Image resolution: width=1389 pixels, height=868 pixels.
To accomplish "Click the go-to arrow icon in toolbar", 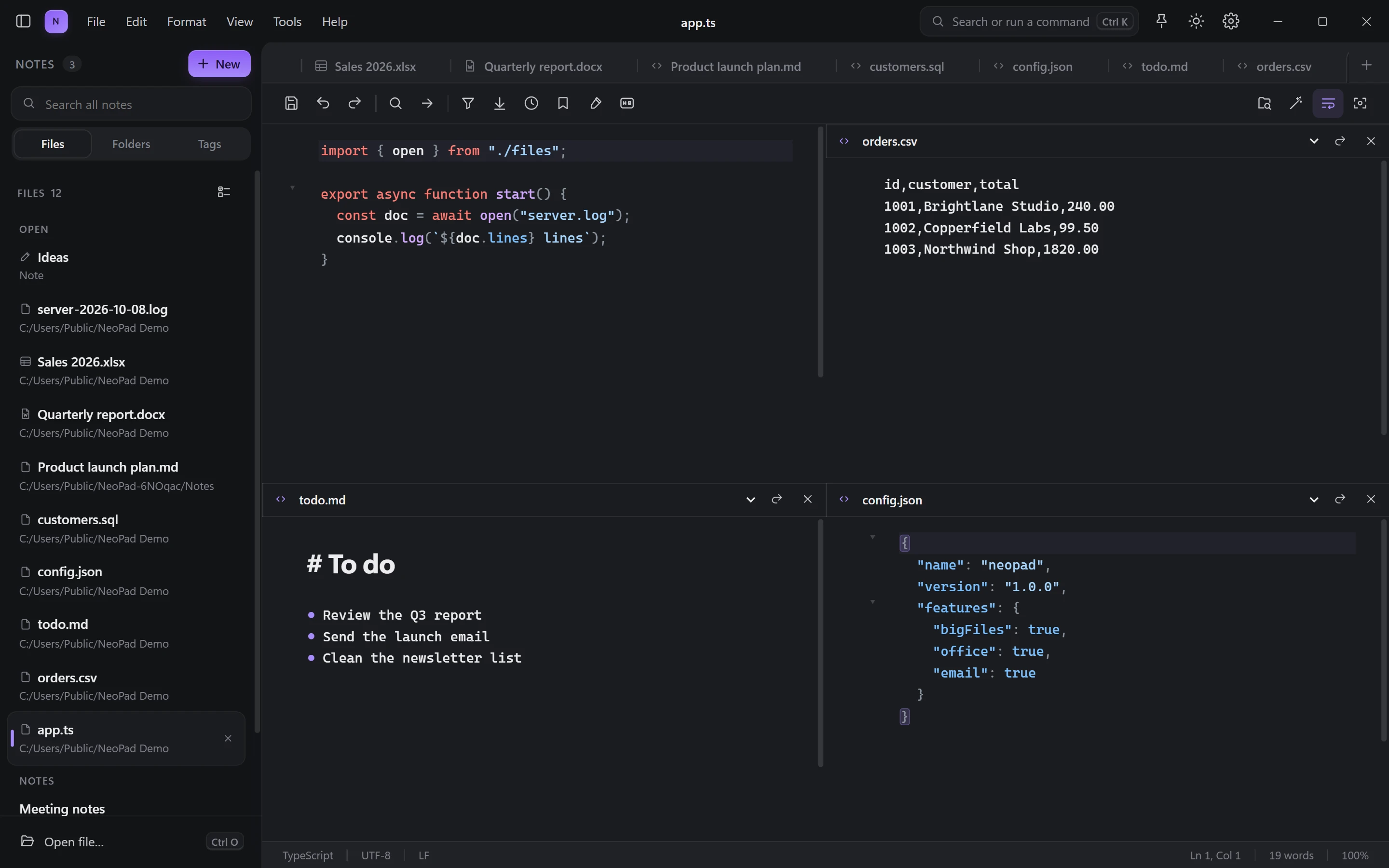I will (427, 103).
